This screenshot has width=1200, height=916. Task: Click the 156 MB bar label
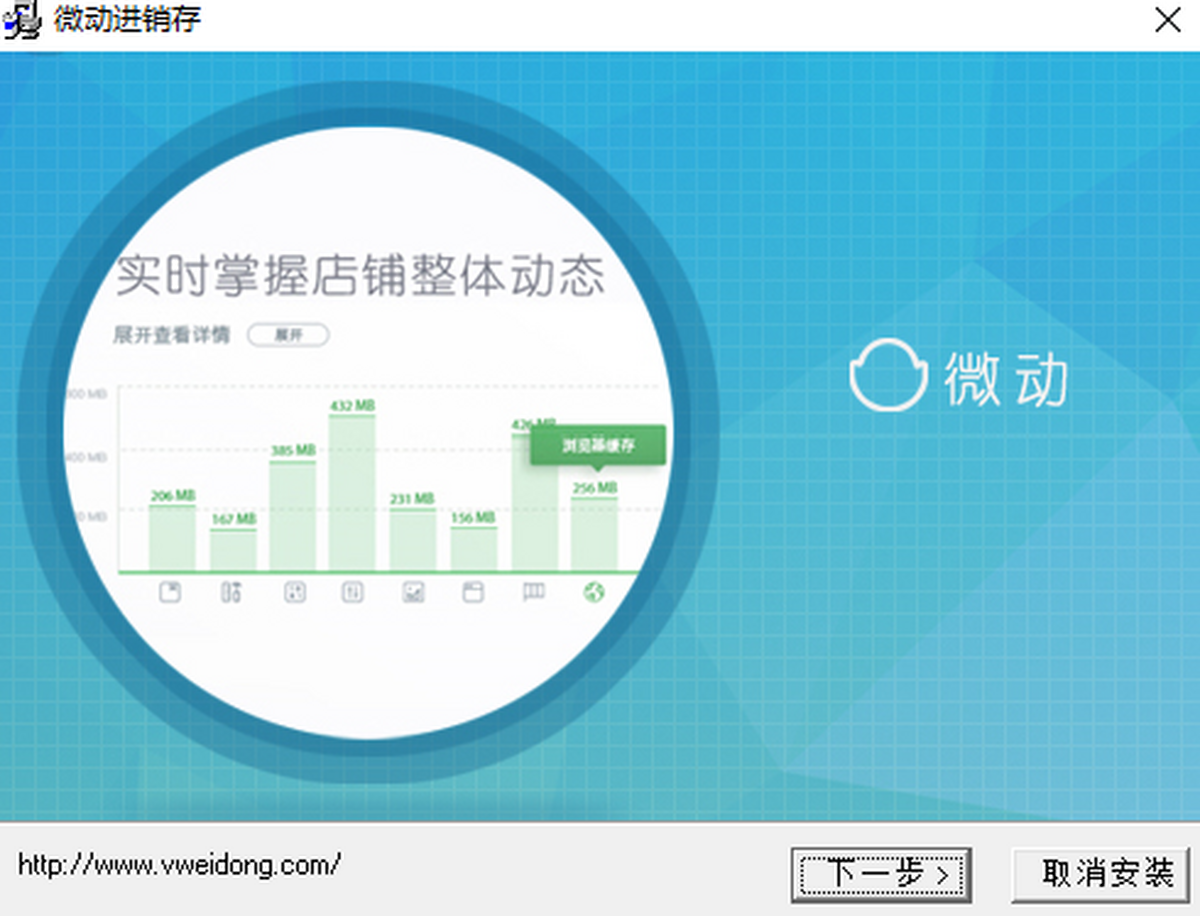[473, 517]
